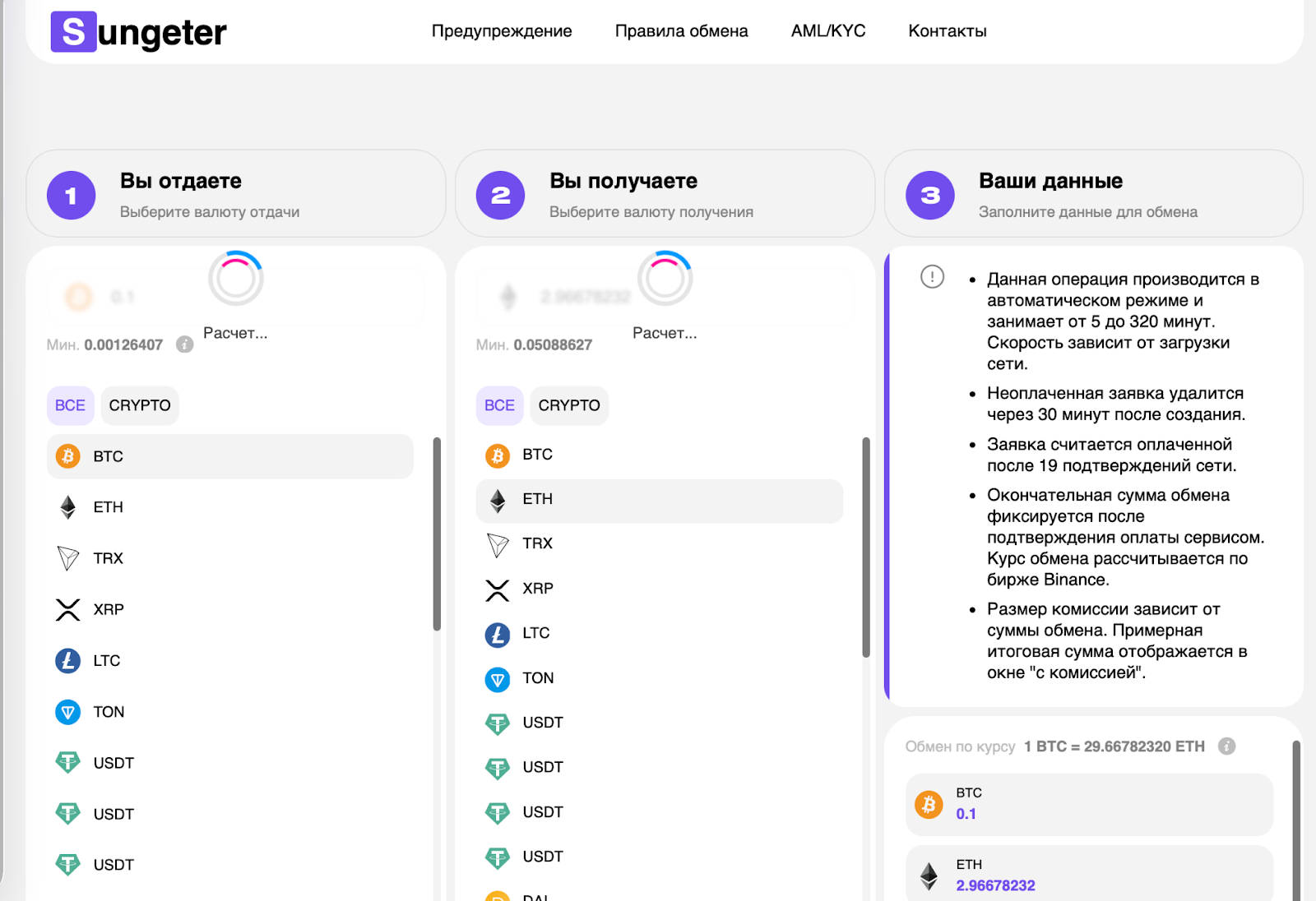Pick LTC icon in receive list

(x=498, y=634)
